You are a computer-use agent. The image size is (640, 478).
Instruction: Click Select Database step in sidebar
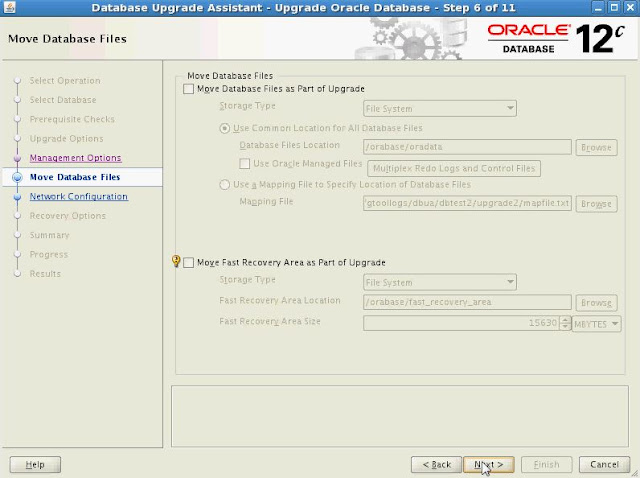click(63, 100)
